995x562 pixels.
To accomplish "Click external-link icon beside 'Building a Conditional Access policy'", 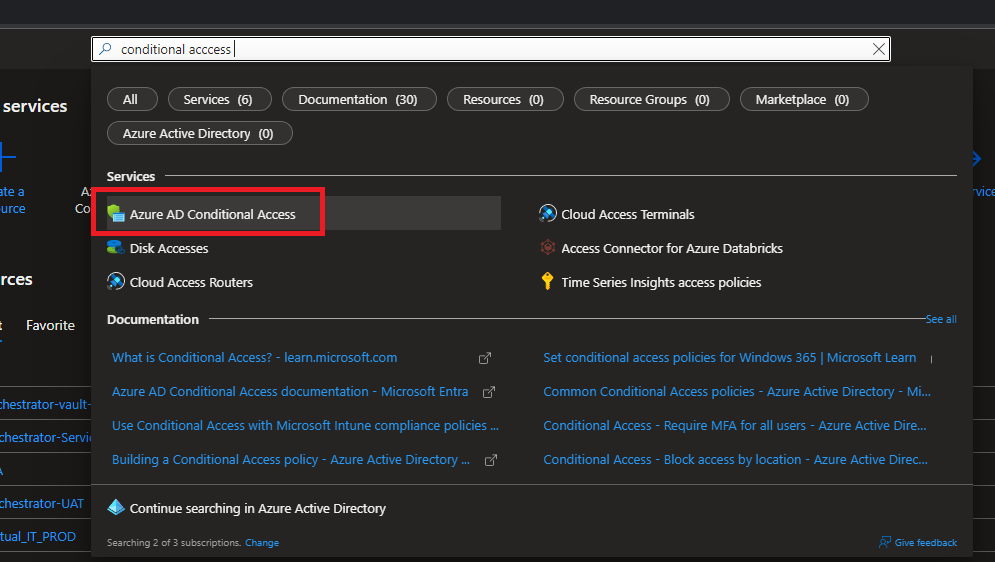I will (x=491, y=461).
